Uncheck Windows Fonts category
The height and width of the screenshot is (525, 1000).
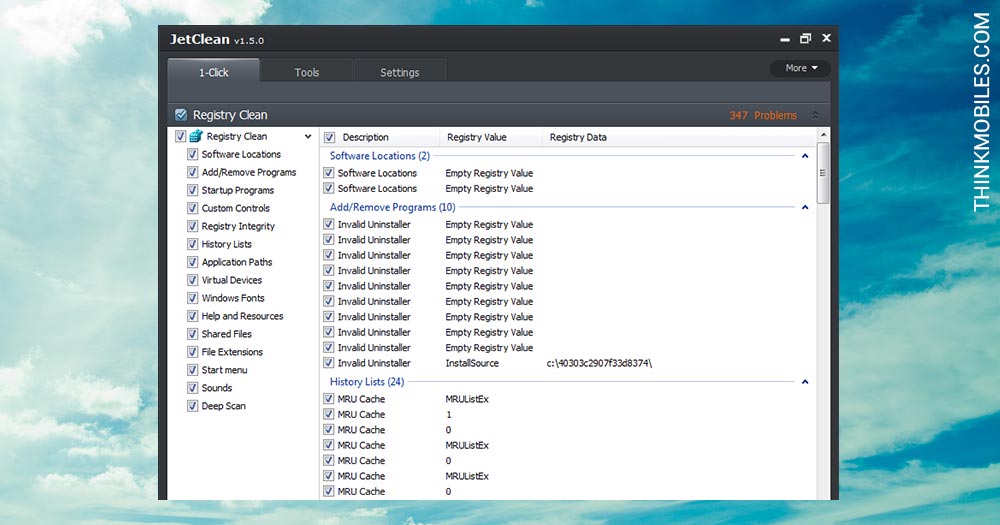pyautogui.click(x=192, y=298)
